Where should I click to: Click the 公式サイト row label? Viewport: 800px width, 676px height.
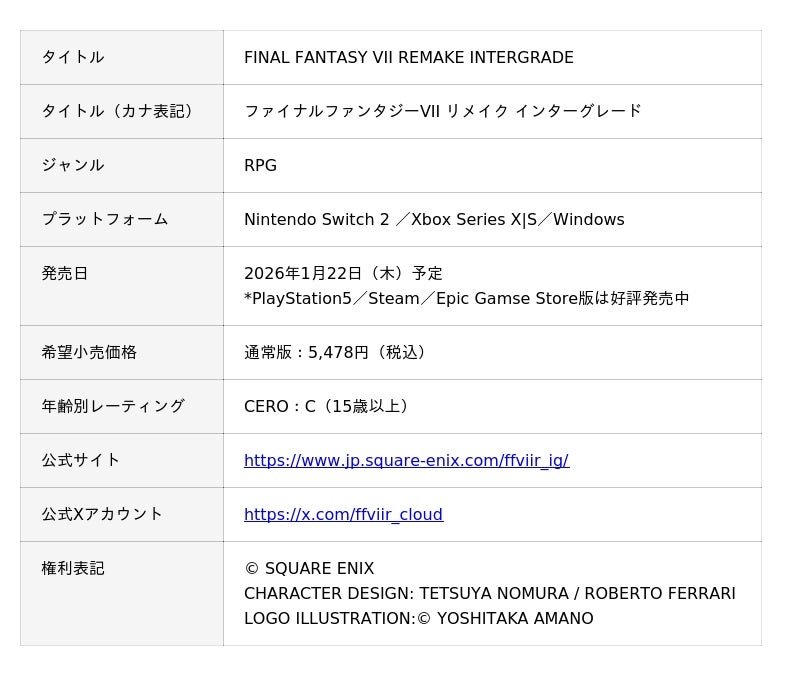[x=81, y=461]
